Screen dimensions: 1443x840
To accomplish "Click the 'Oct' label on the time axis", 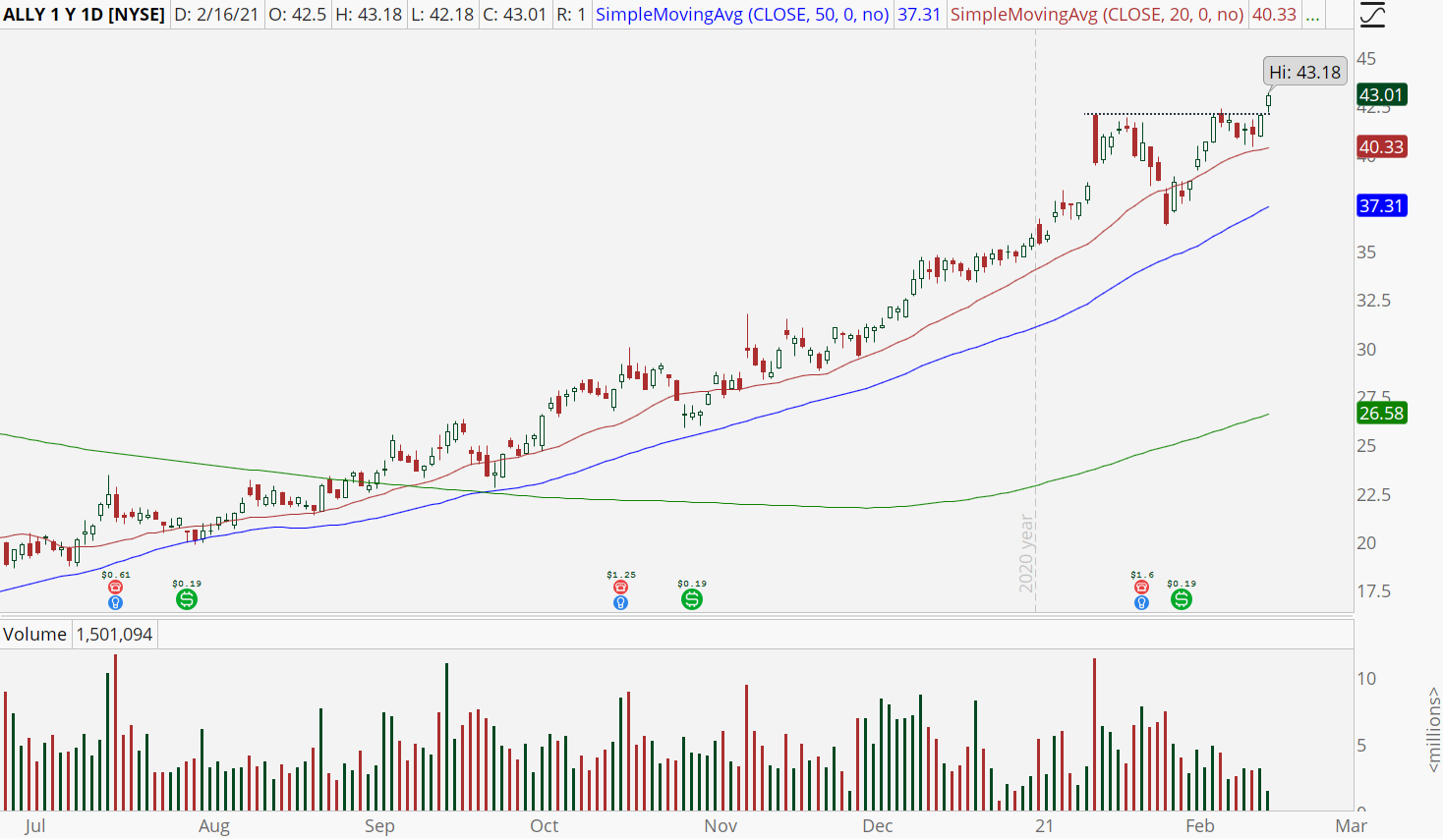I will [x=545, y=826].
